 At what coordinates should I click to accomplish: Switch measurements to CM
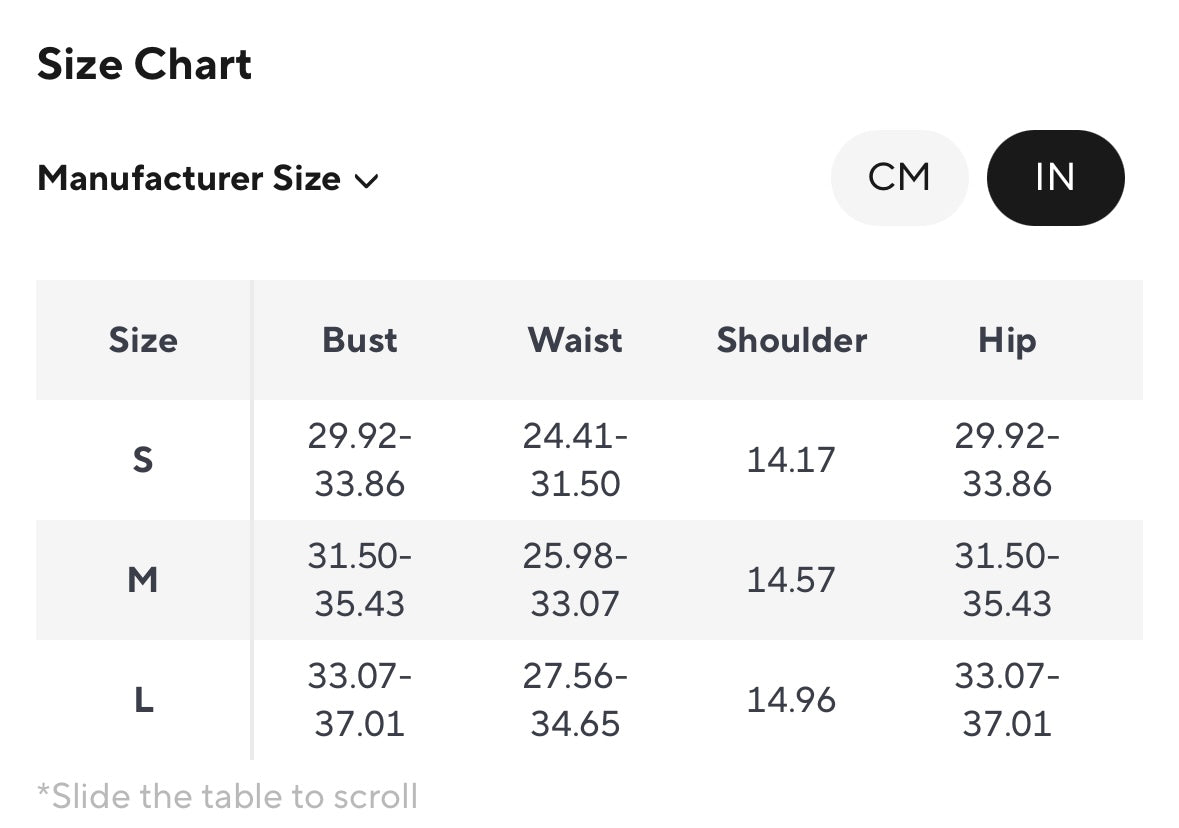click(x=899, y=178)
